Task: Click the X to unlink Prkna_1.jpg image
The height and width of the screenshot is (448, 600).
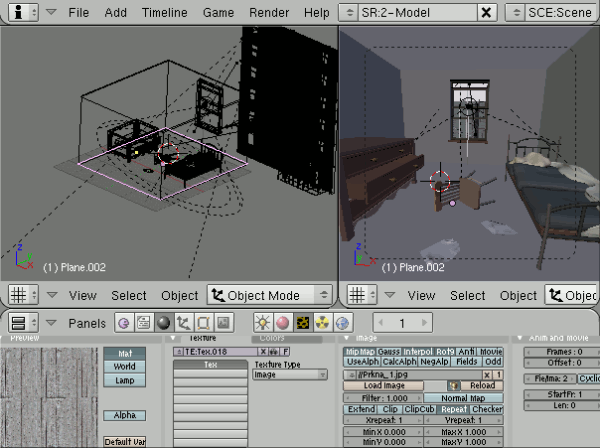Action: 487,375
